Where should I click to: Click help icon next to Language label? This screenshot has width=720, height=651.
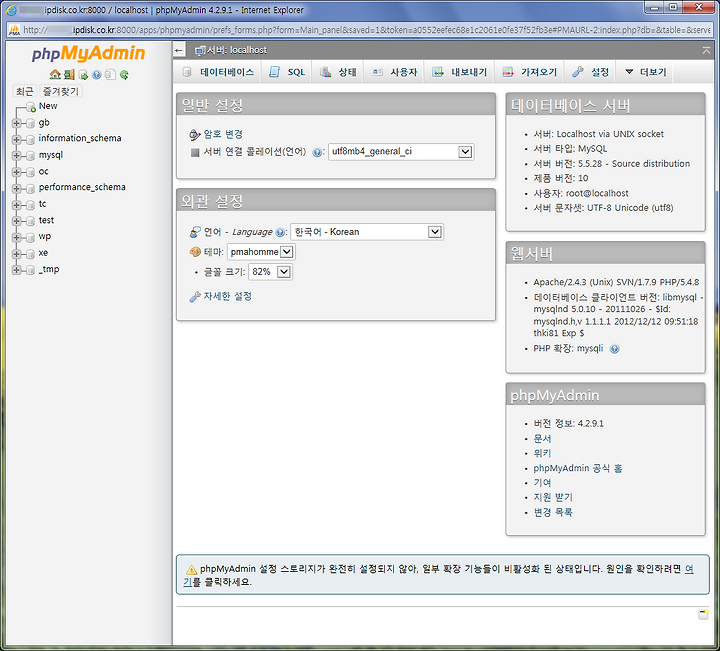[x=280, y=232]
